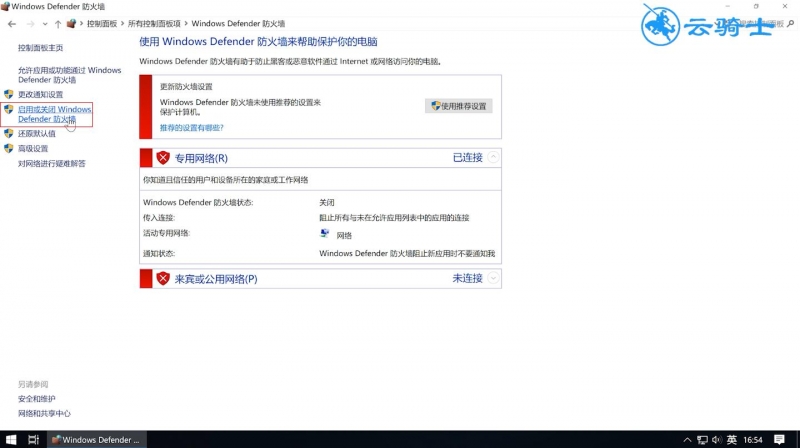
Task: Click Windows Defender 防火墙 breadcrumb
Action: tap(238, 23)
